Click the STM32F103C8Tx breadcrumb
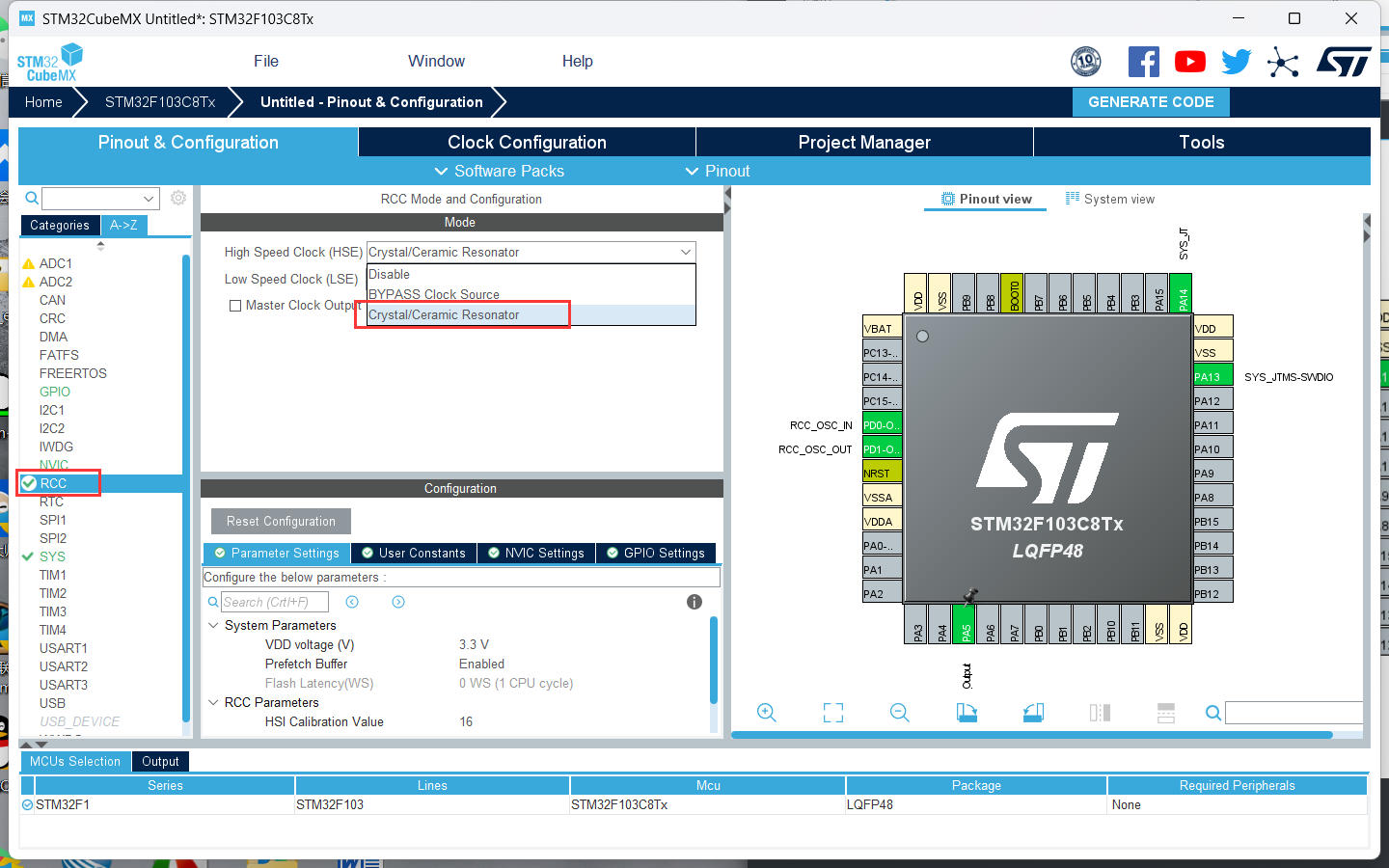The width and height of the screenshot is (1389, 868). point(160,102)
